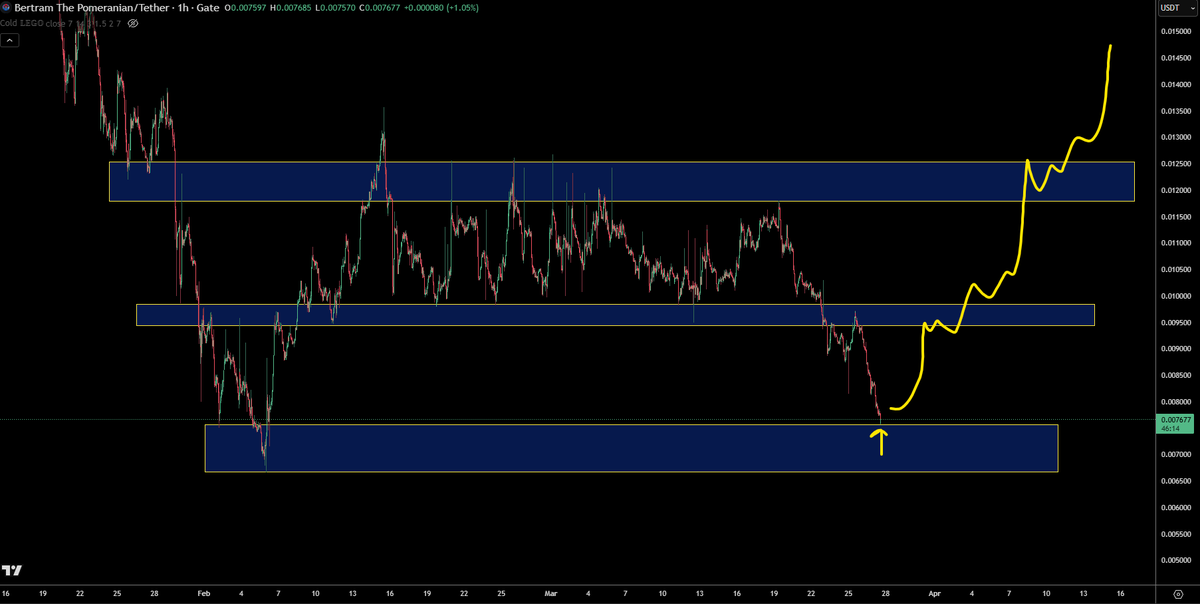Collapse the legend with the chevron button

[9, 40]
